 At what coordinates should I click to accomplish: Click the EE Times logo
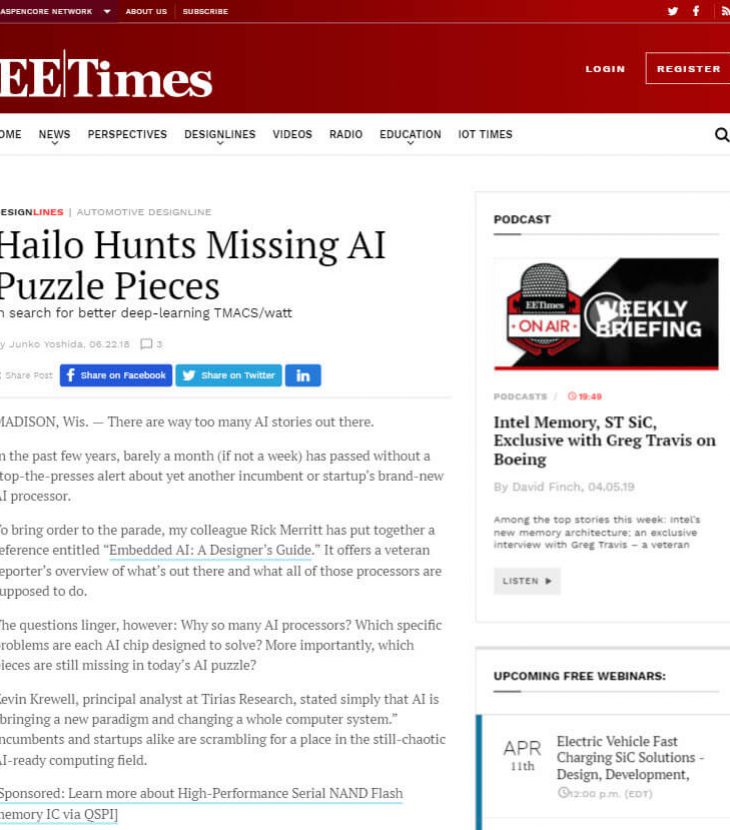tap(106, 76)
